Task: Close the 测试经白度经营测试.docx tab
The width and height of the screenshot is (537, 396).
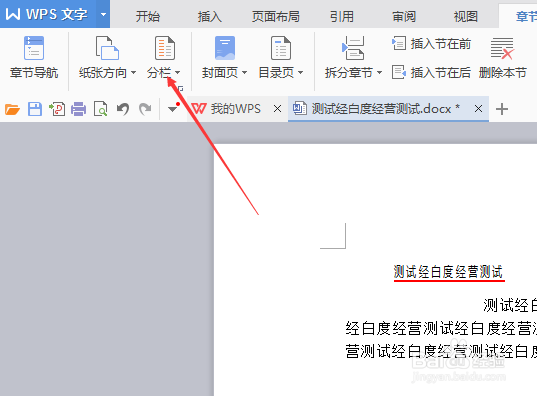Action: 478,109
